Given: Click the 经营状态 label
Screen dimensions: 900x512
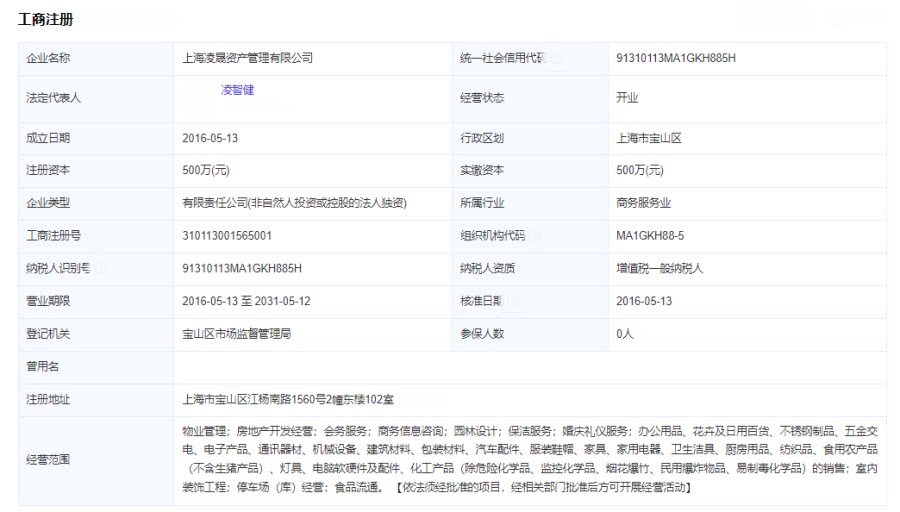Looking at the screenshot, I should tap(482, 98).
